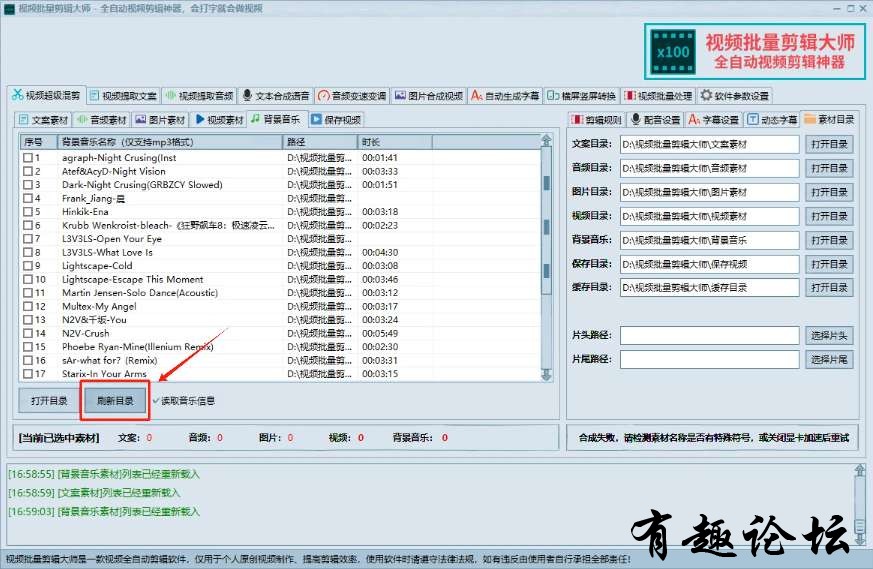This screenshot has width=873, height=569.
Task: Click the microphone icon on 文本合成语音 tab
Action: [247, 96]
